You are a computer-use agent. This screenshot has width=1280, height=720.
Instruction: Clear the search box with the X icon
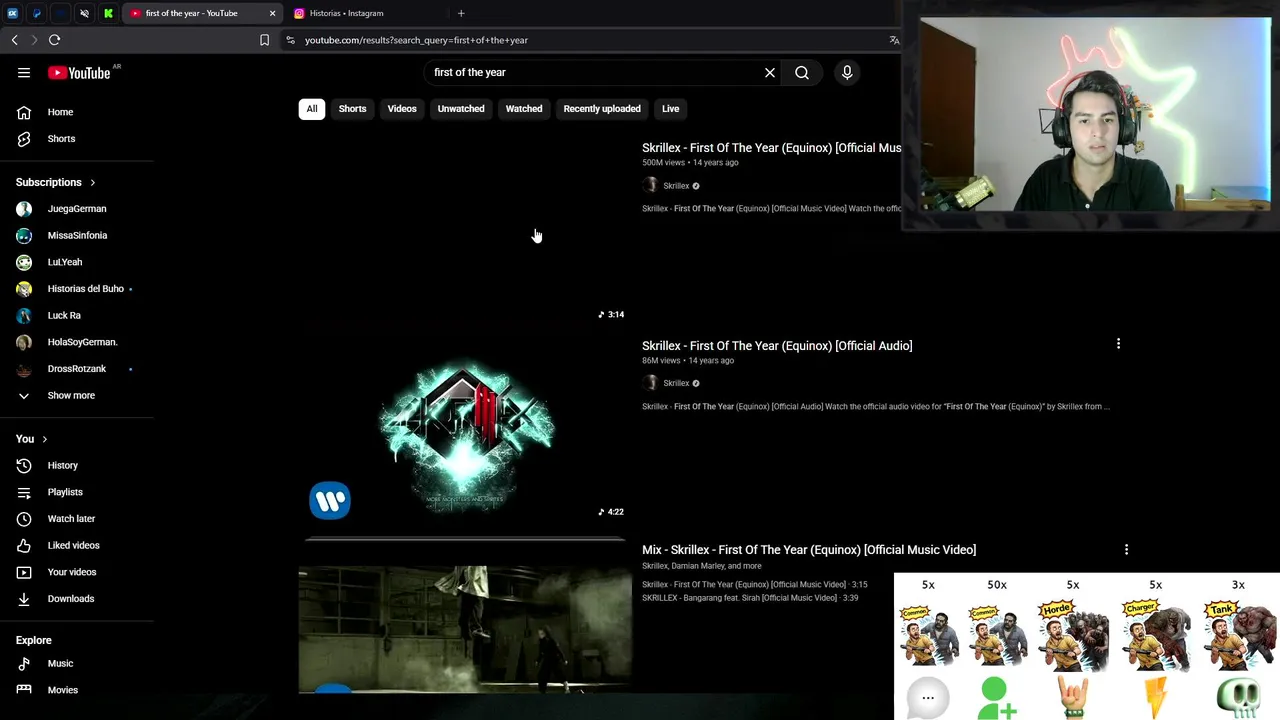(x=770, y=72)
